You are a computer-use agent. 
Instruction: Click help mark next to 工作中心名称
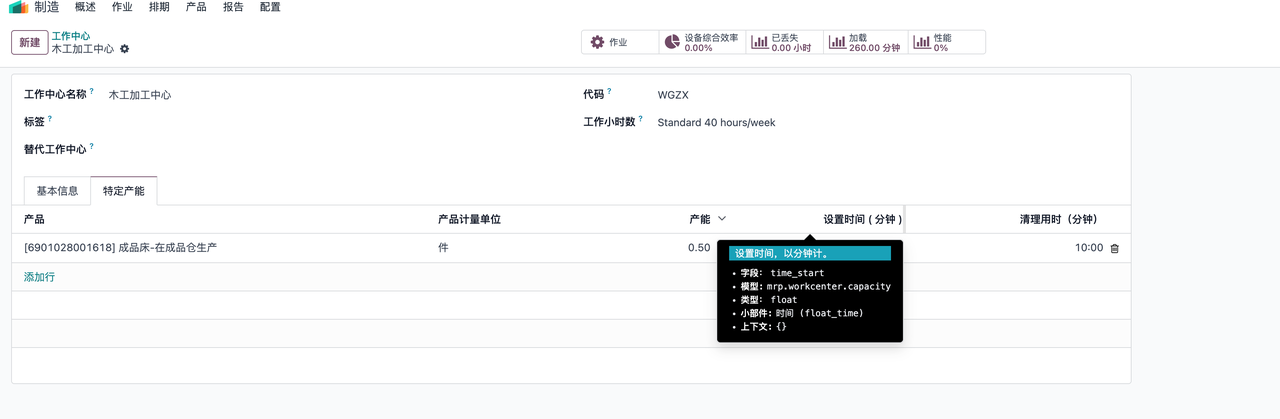pos(92,91)
